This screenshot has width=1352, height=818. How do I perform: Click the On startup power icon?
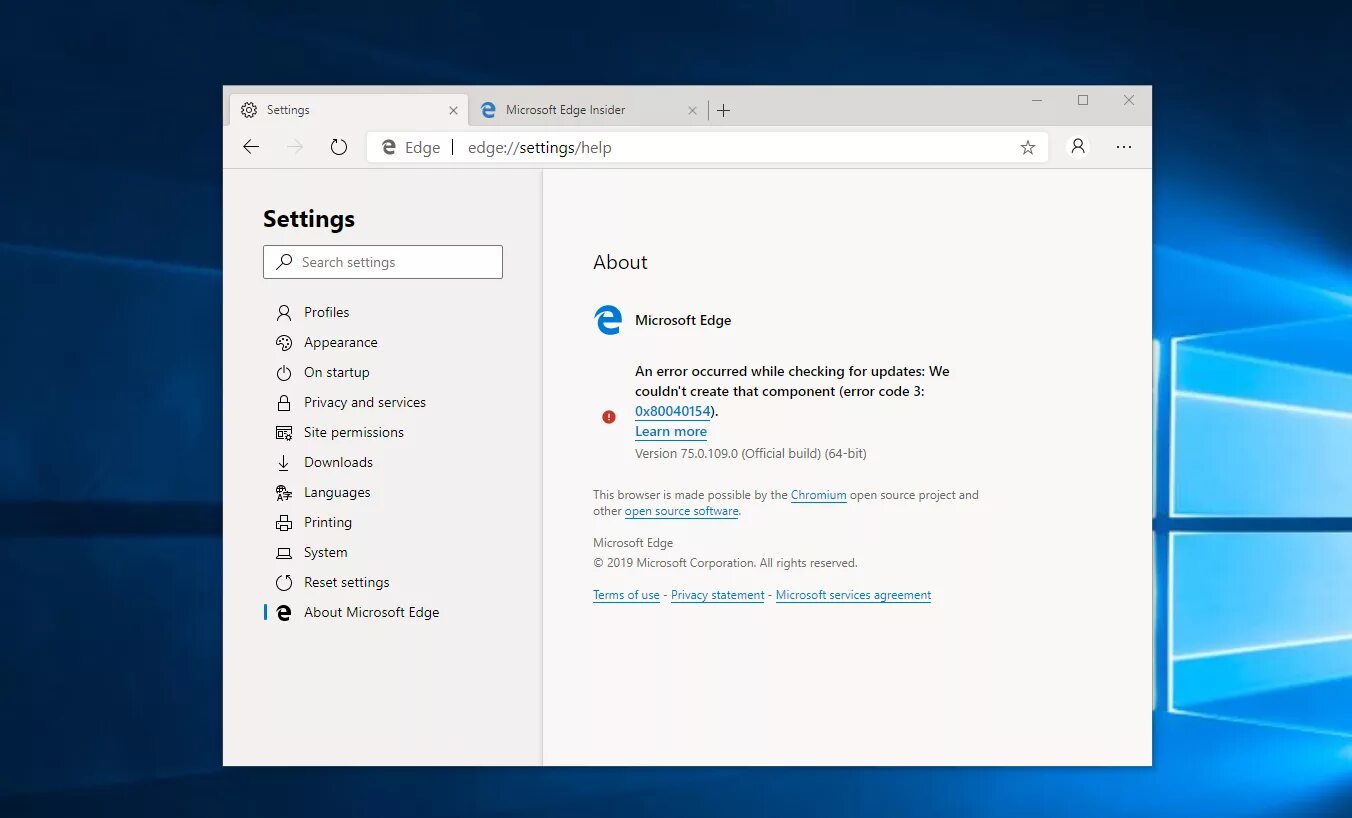click(284, 372)
